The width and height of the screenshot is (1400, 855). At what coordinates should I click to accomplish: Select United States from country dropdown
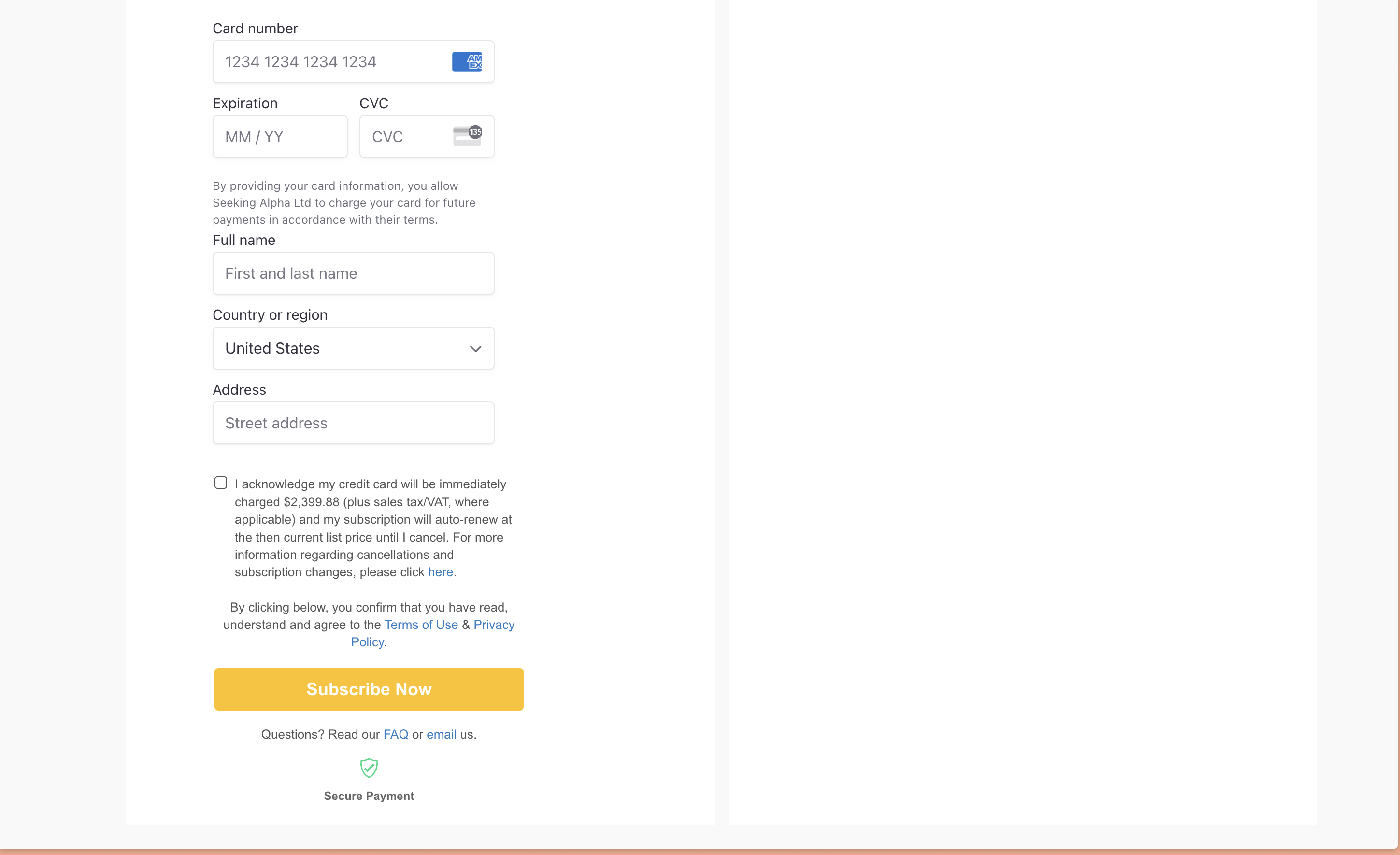coord(353,348)
